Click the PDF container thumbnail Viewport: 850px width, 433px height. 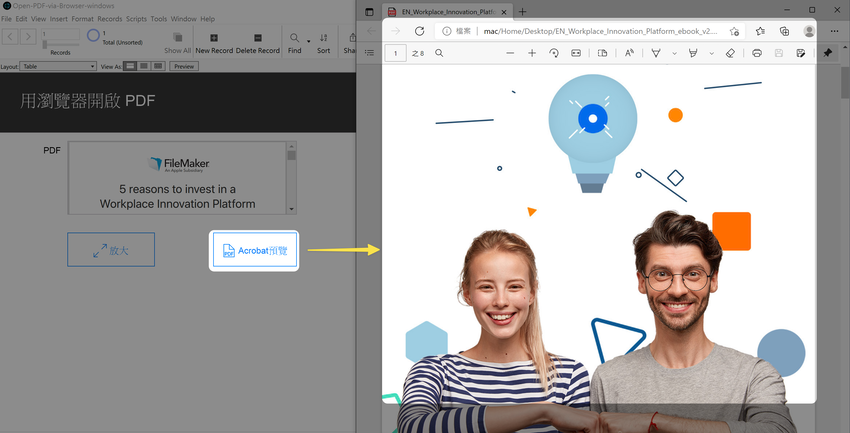(177, 178)
